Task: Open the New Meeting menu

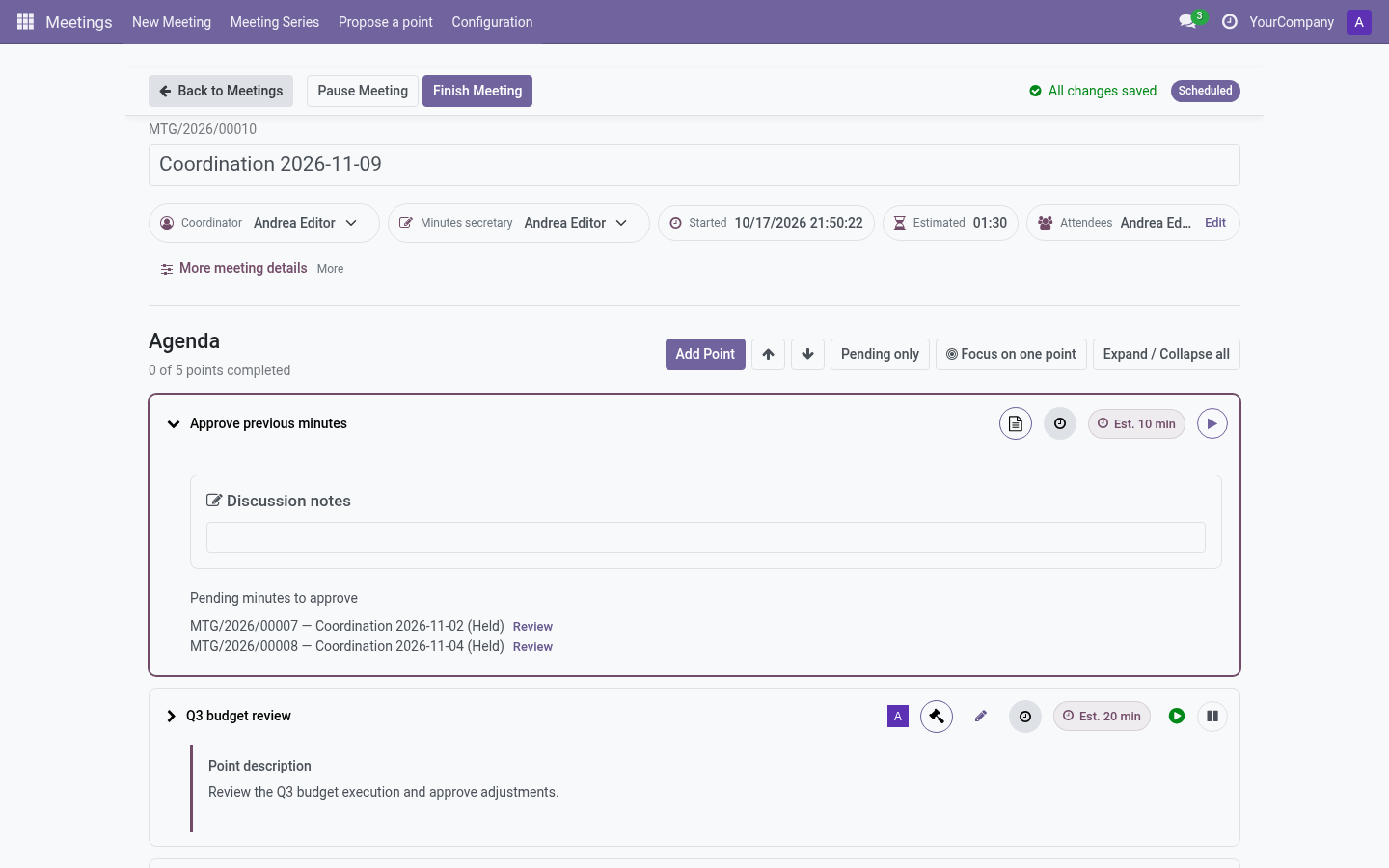Action: (x=172, y=22)
